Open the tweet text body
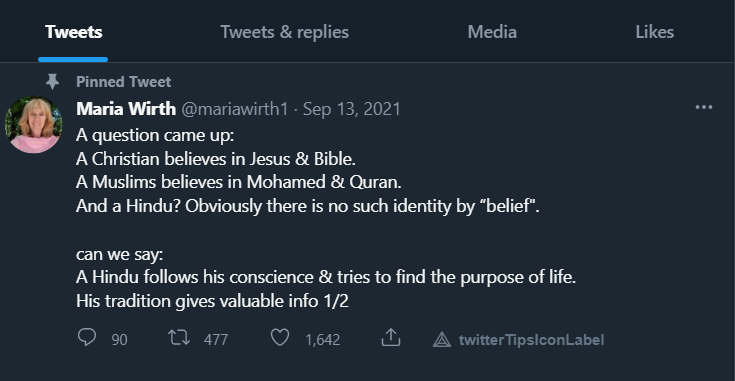The height and width of the screenshot is (381, 735). click(326, 218)
